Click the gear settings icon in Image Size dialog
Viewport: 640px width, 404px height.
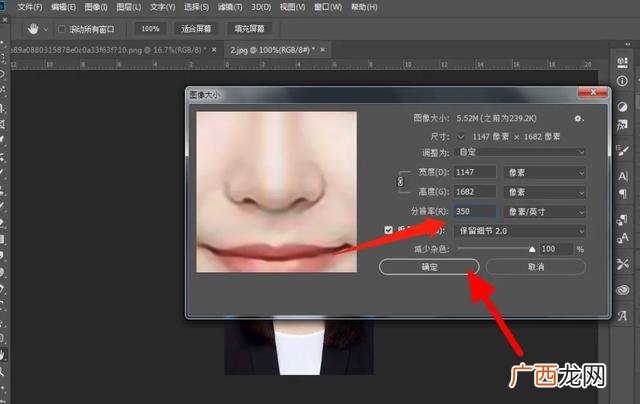(x=578, y=118)
